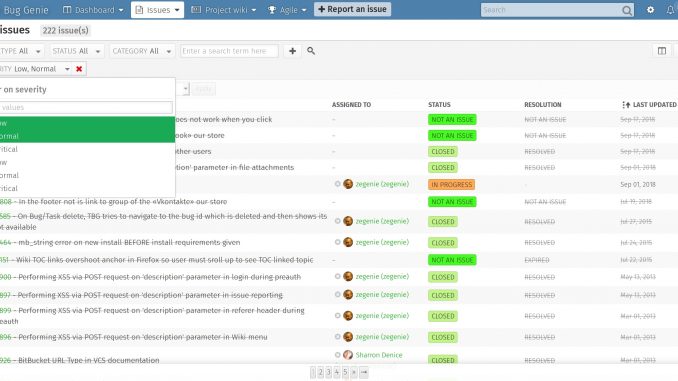This screenshot has height=381, width=678.
Task: Select the unhighlighted Normal severity option
Action: [87, 175]
